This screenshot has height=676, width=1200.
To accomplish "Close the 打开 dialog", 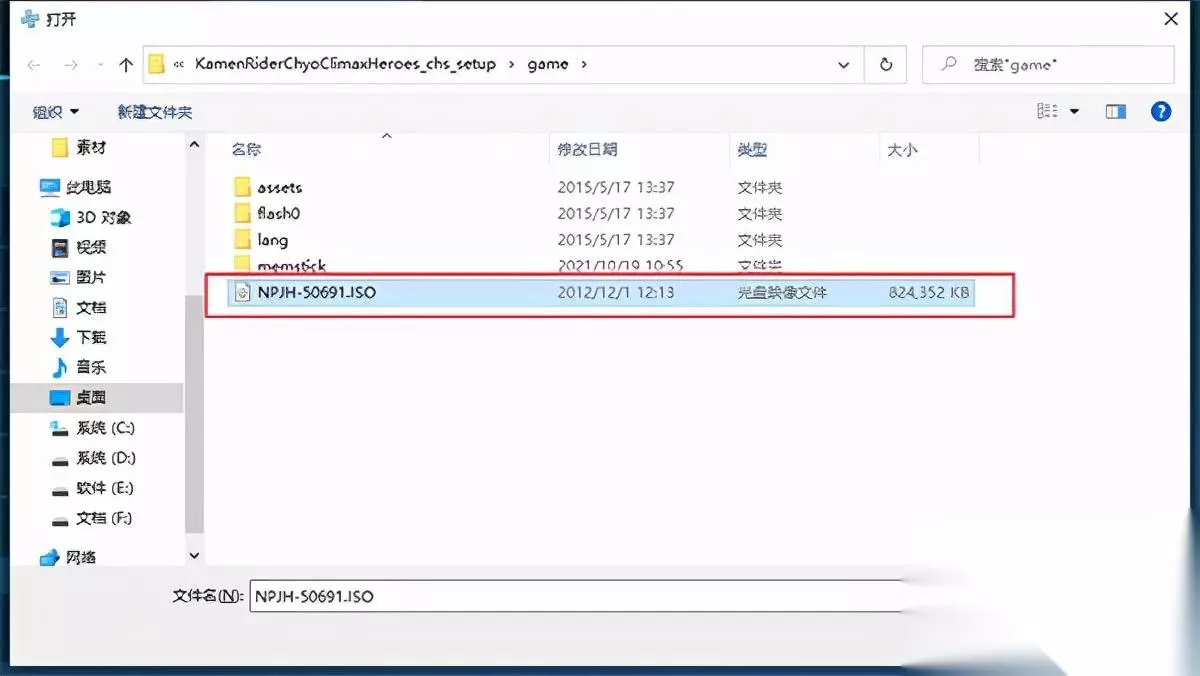I will [1171, 19].
